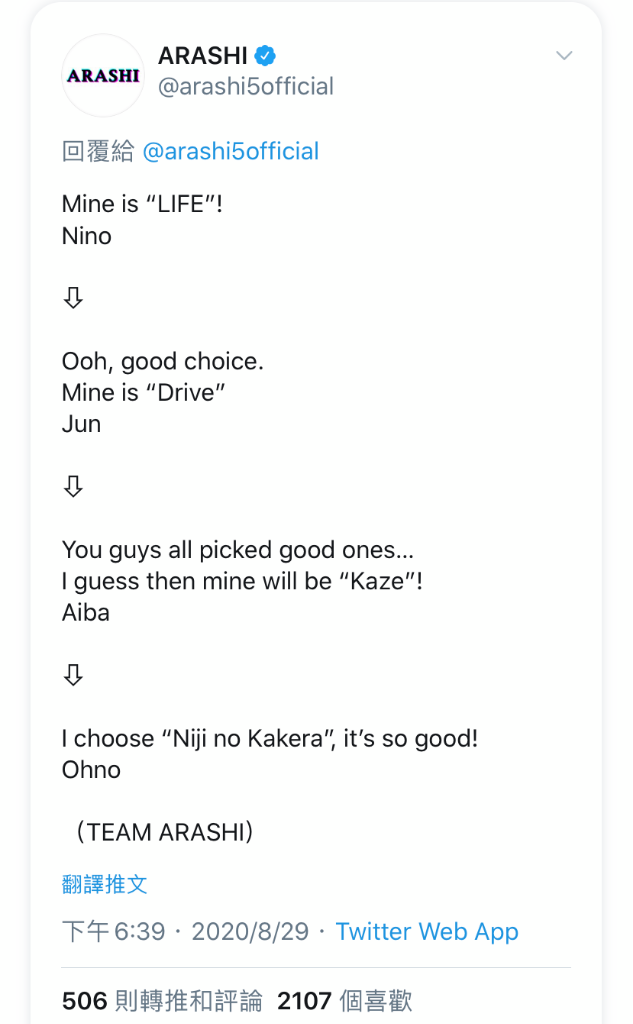
Task: View the 2107 個喜歡 likes list
Action: 345,1000
